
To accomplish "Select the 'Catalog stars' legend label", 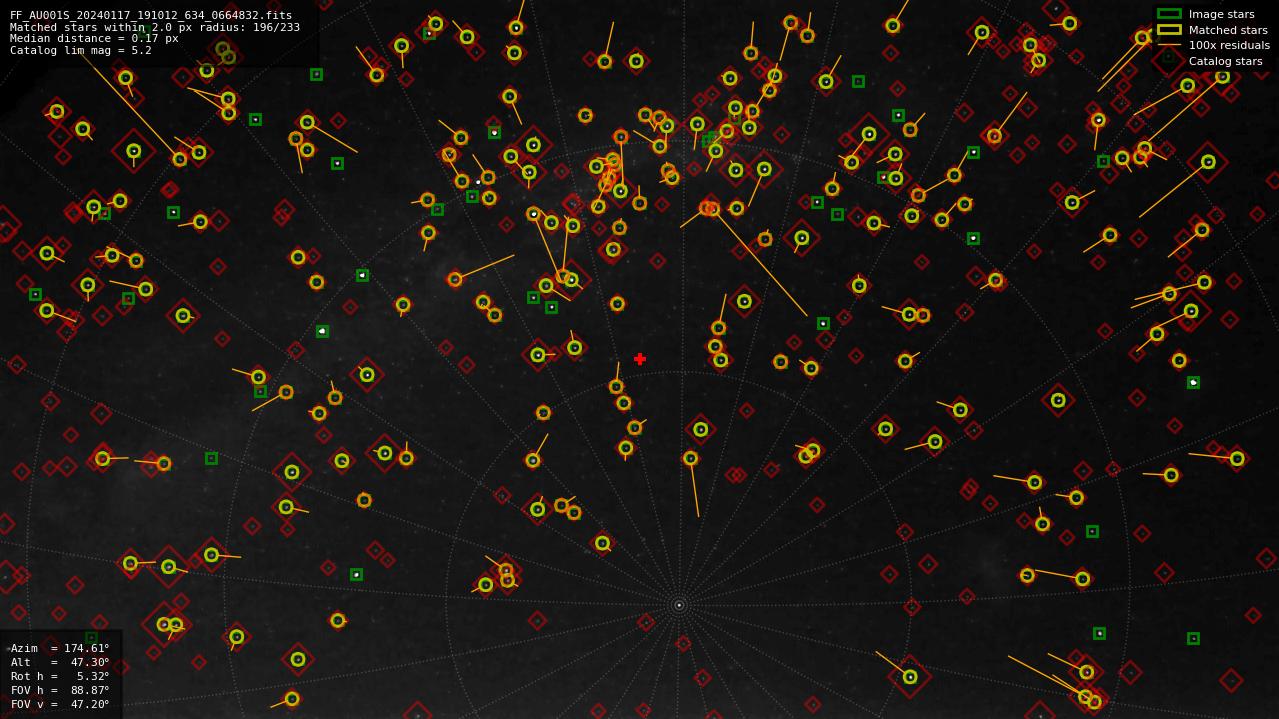I will [x=1225, y=61].
